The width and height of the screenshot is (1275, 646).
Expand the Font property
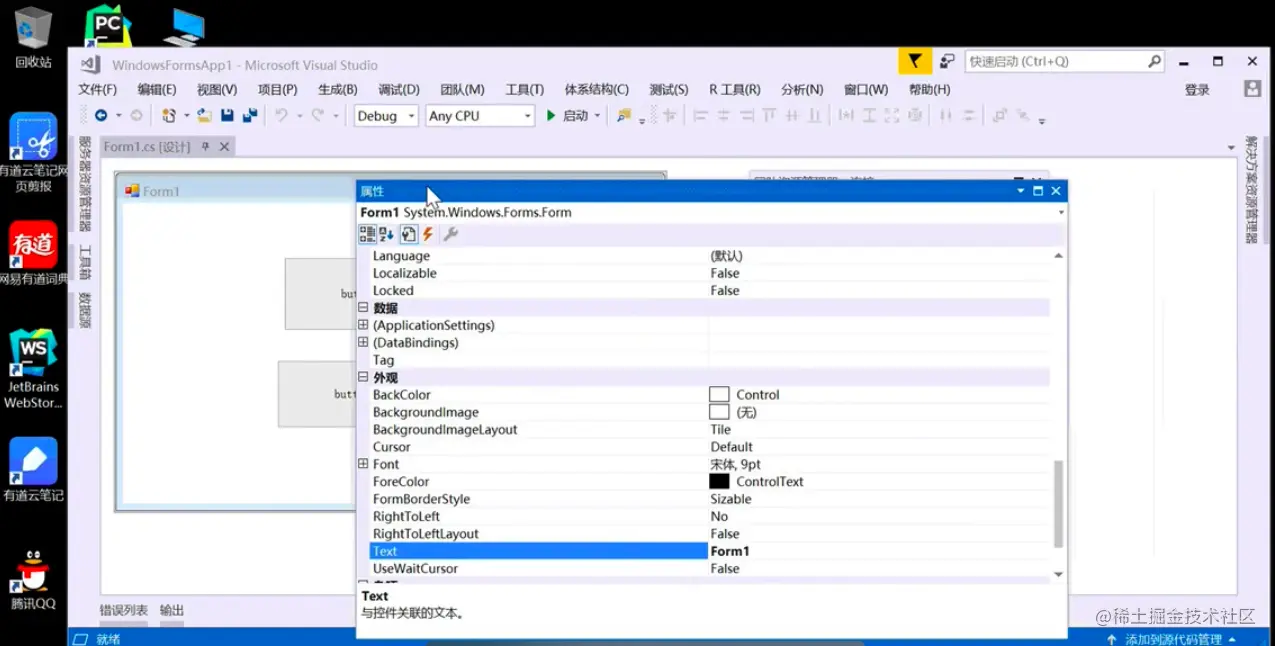pos(364,464)
